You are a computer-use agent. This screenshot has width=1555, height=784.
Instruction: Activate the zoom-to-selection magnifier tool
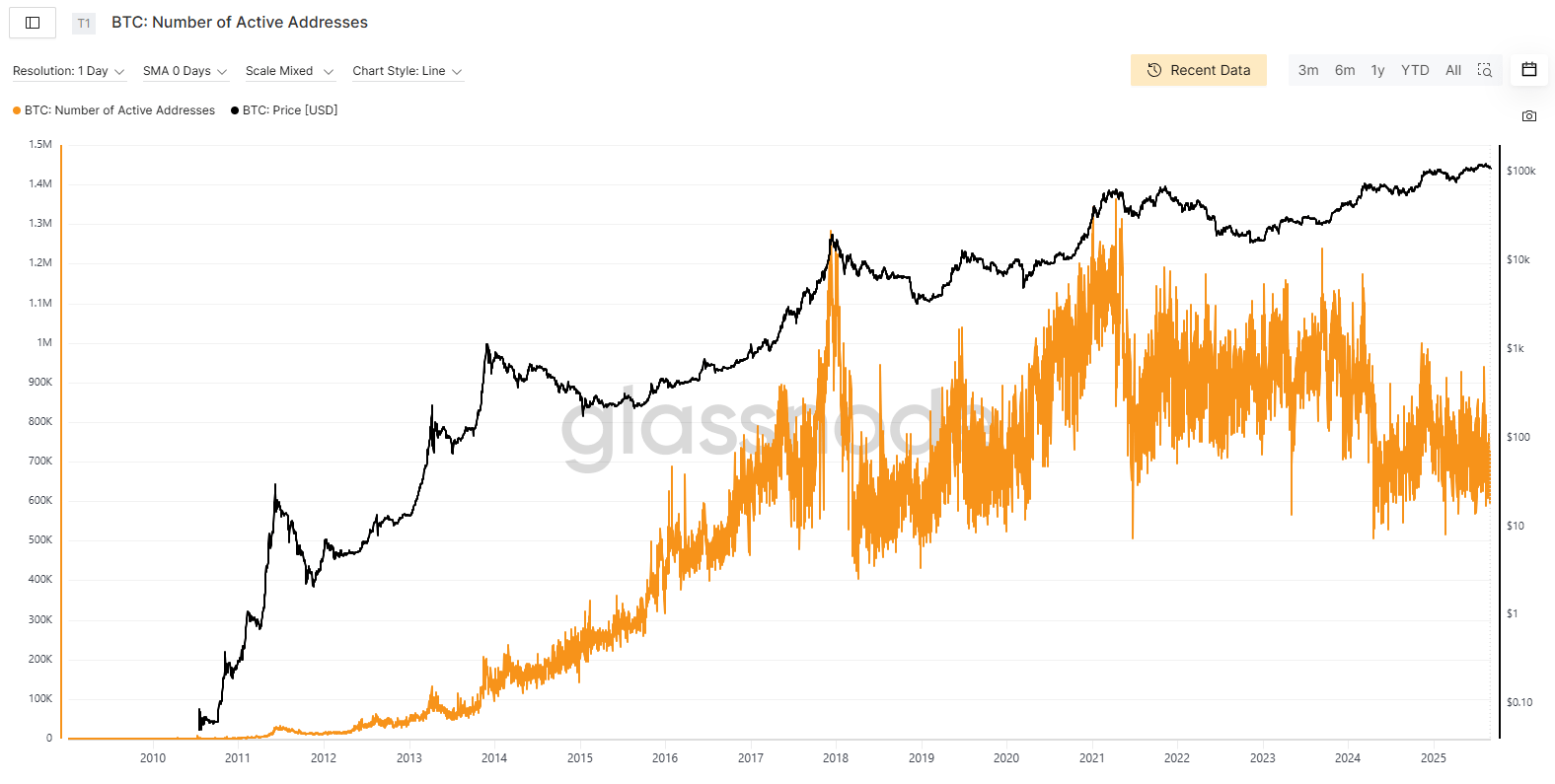point(1485,70)
